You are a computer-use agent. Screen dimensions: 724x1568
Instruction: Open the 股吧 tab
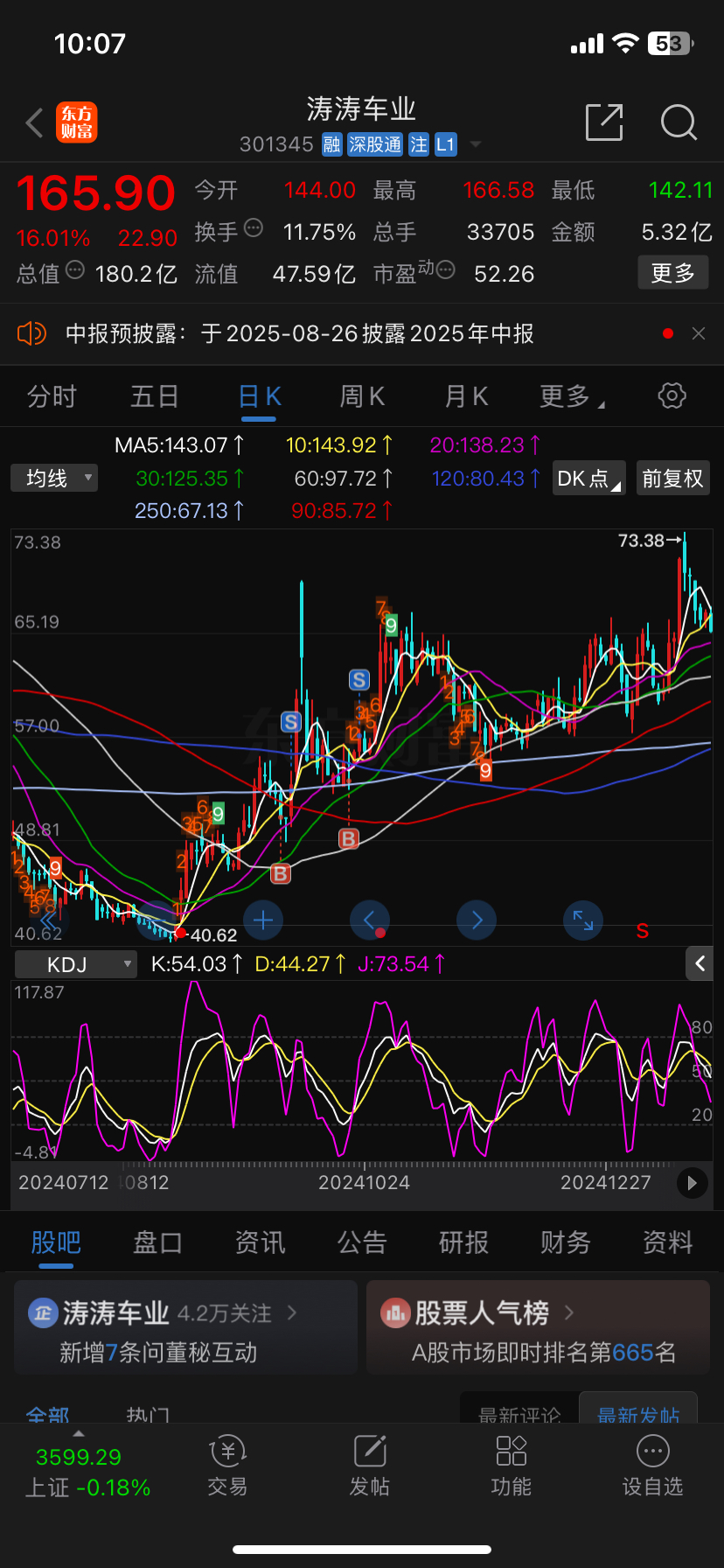(56, 1242)
